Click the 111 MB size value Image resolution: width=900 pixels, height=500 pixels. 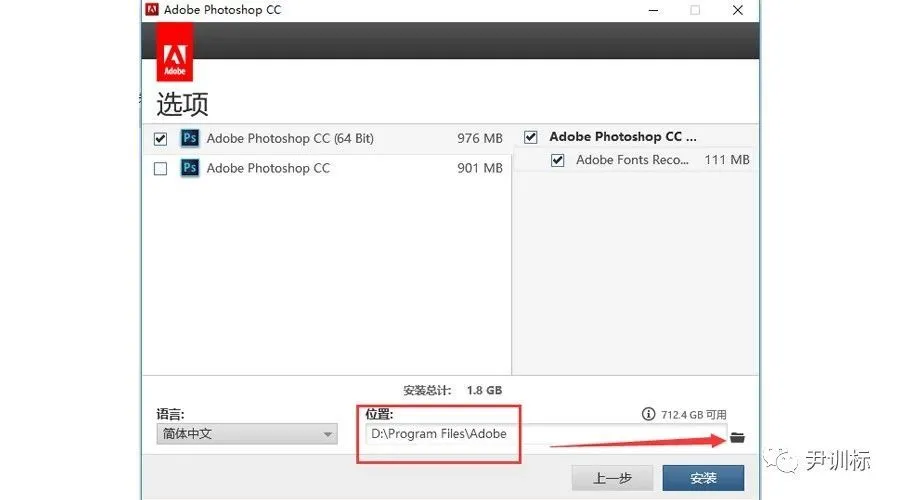[727, 160]
